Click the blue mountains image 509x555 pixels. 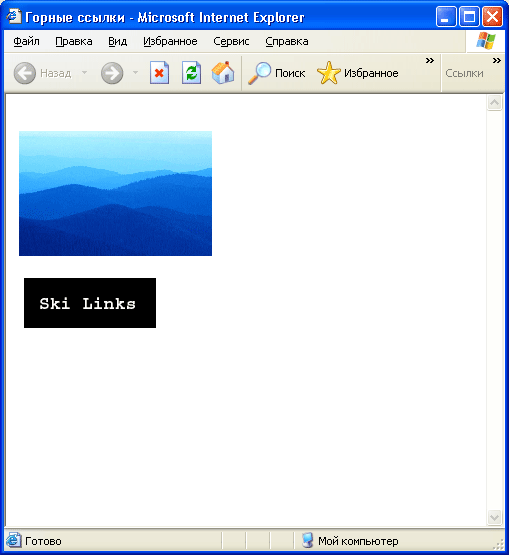point(115,193)
